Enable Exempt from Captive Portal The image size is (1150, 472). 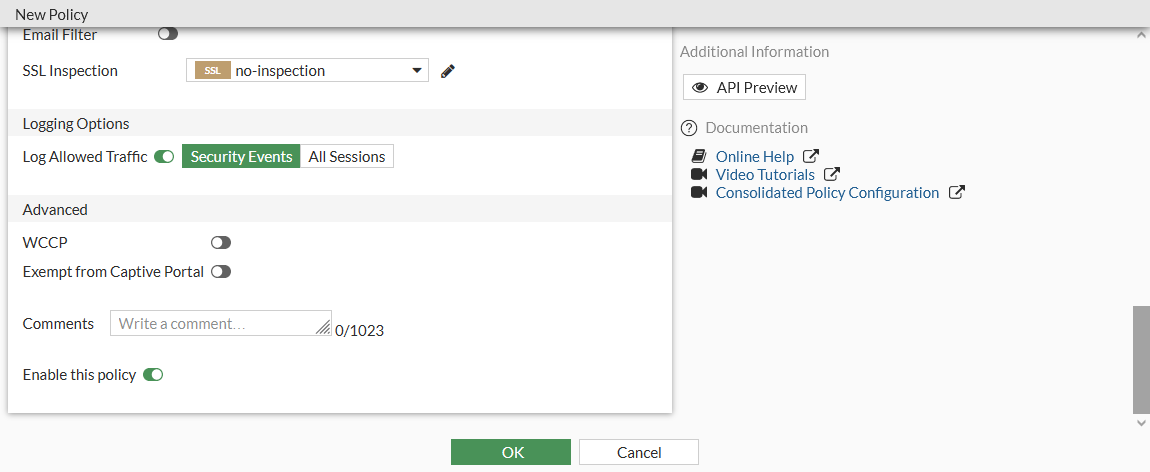click(221, 271)
